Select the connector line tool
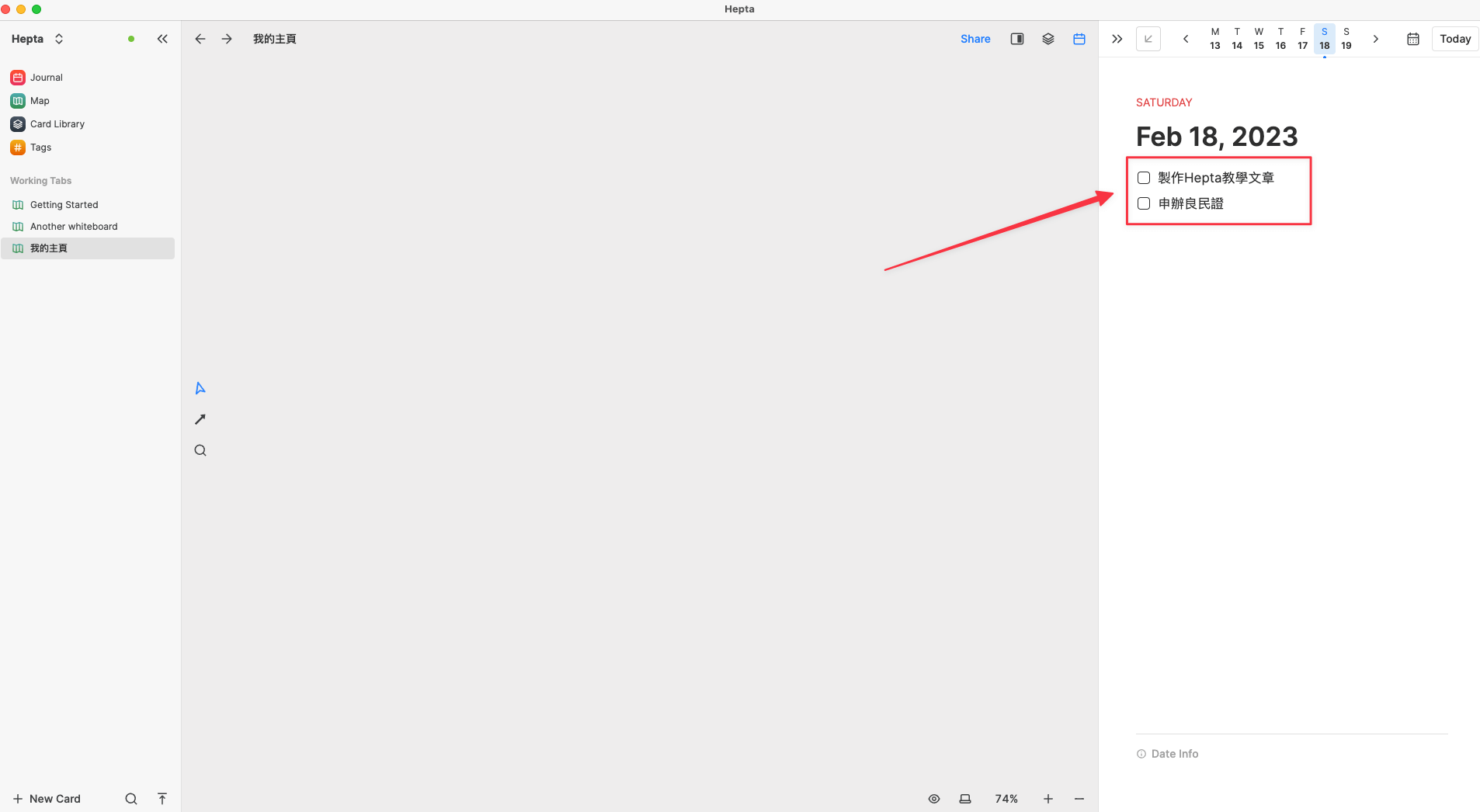The height and width of the screenshot is (812, 1480). 200,419
